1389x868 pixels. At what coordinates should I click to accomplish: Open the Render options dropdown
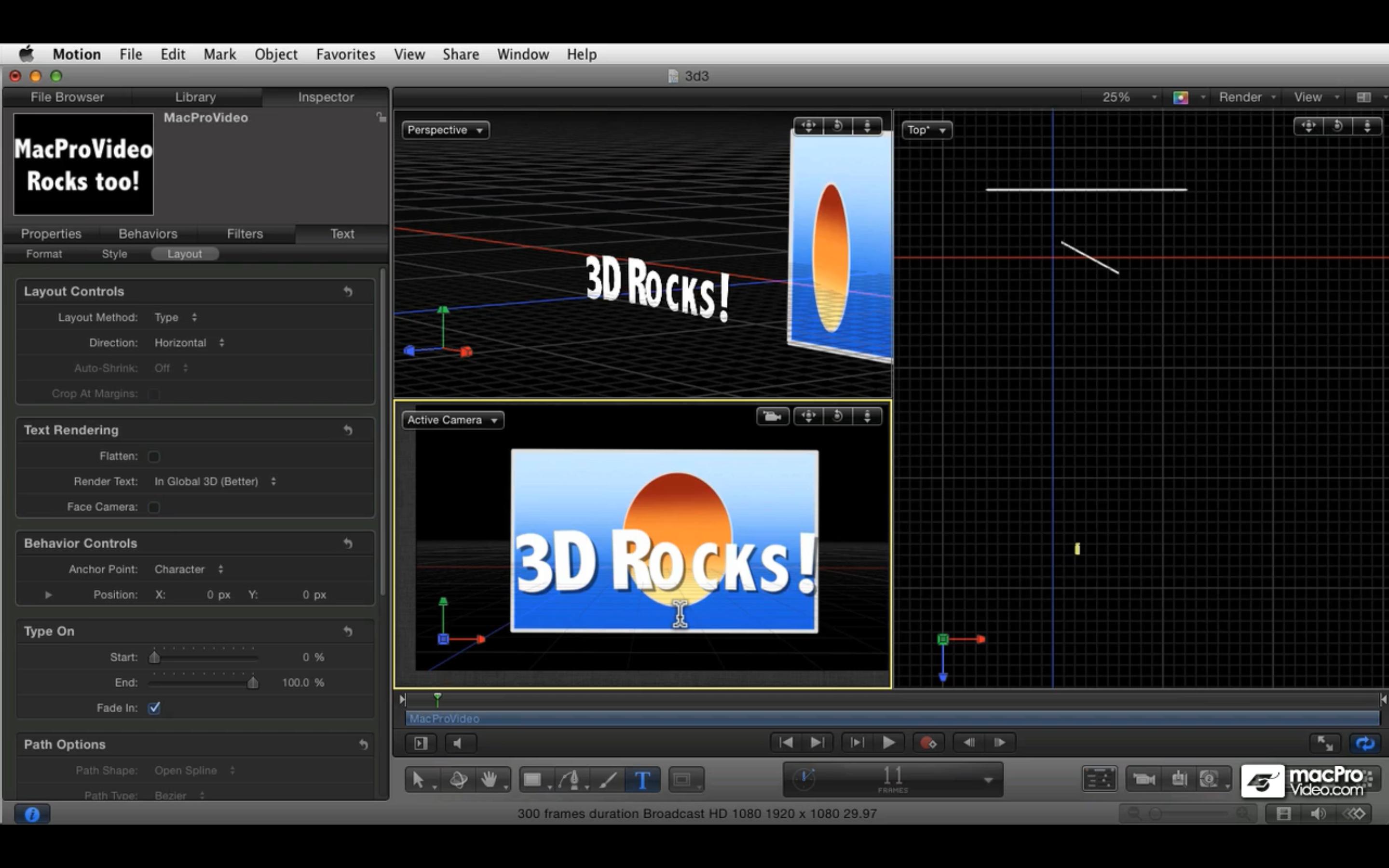point(1247,97)
